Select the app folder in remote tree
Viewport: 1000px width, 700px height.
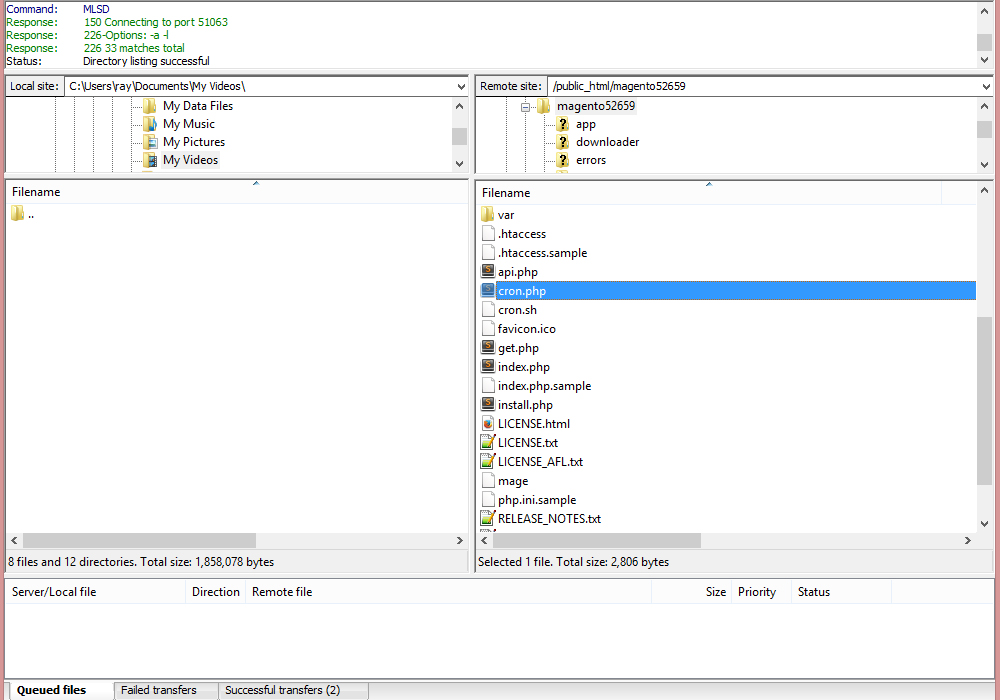click(586, 124)
